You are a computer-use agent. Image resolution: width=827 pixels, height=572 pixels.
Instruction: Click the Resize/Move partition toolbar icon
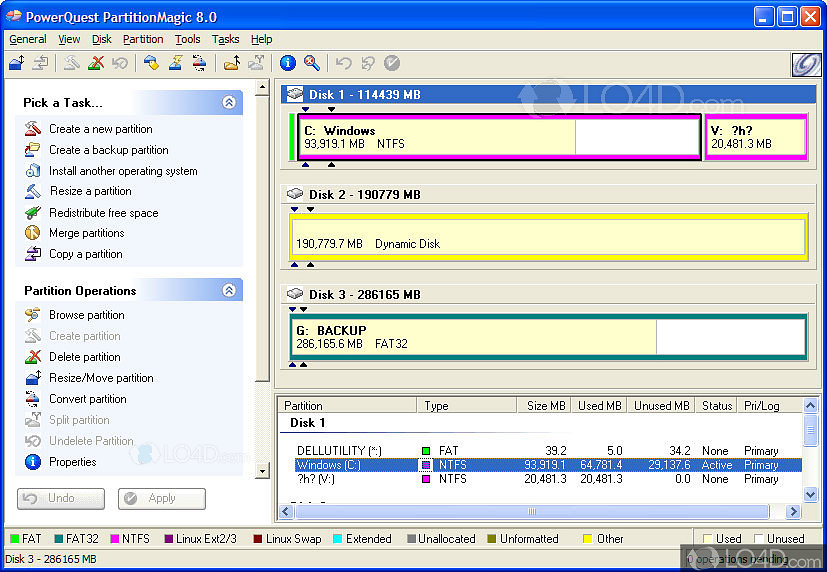coord(16,63)
